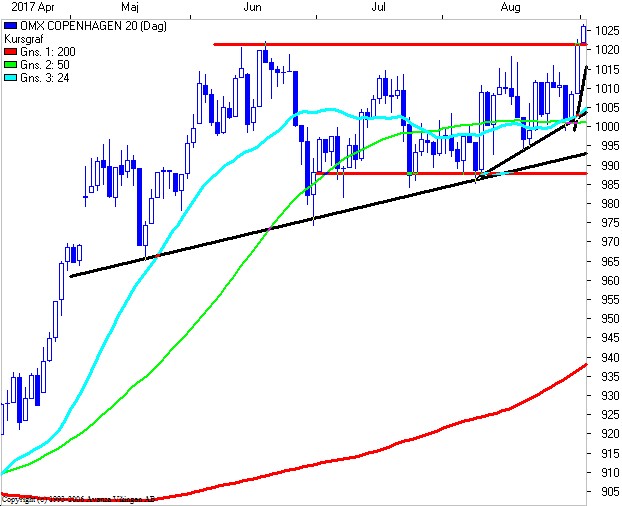Image resolution: width=622 pixels, height=506 pixels.
Task: Select the upper red resistance line
Action: [400, 44]
